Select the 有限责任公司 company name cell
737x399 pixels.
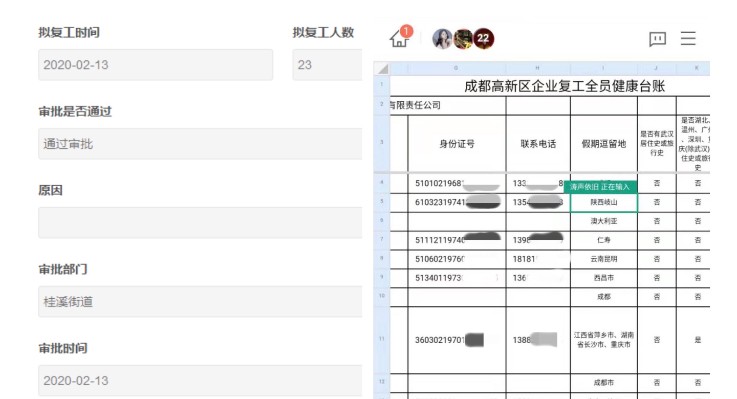pos(448,105)
